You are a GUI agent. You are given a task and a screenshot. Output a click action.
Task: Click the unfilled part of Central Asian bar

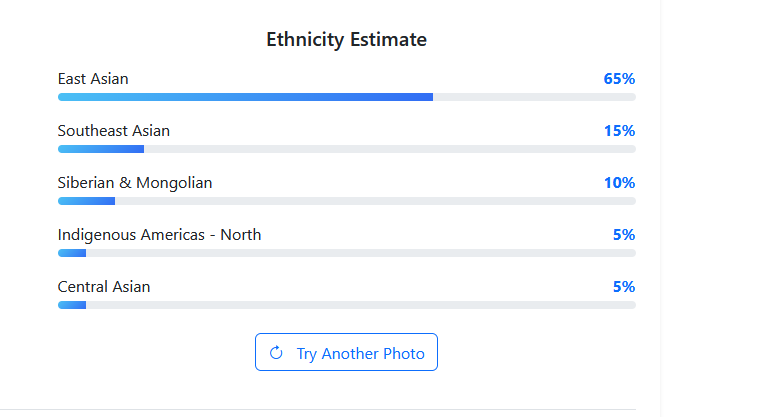point(360,305)
